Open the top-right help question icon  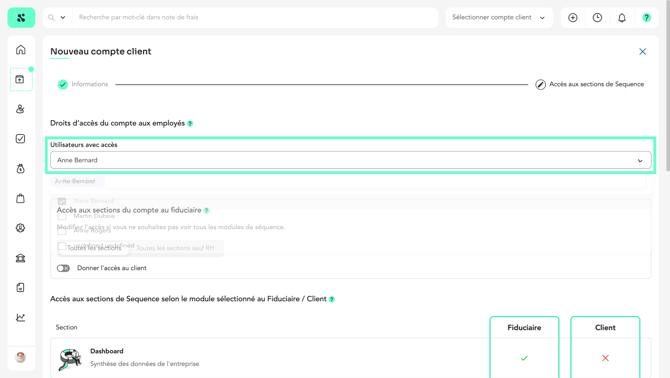pyautogui.click(x=646, y=18)
